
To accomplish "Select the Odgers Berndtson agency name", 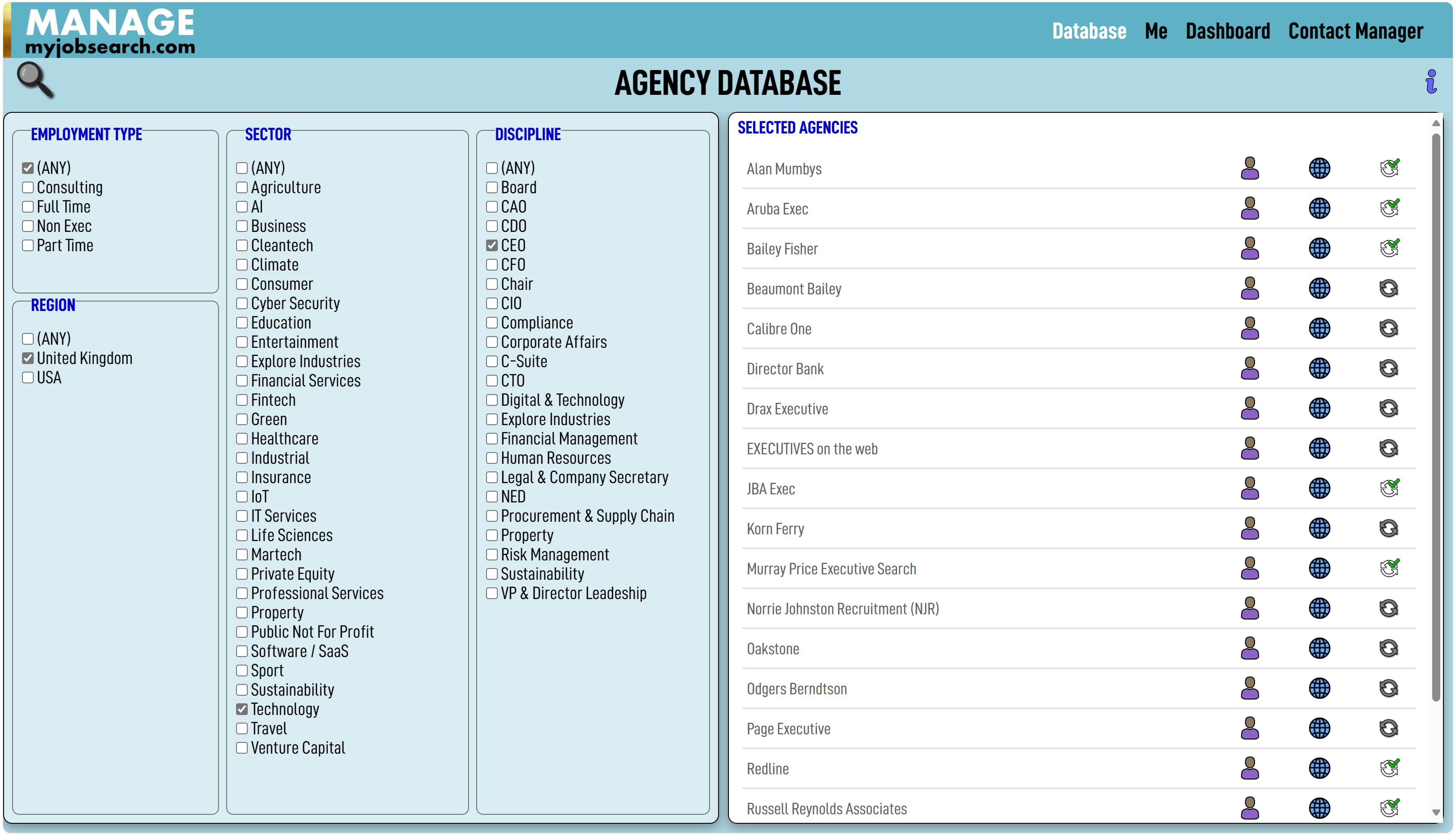I will pos(796,689).
